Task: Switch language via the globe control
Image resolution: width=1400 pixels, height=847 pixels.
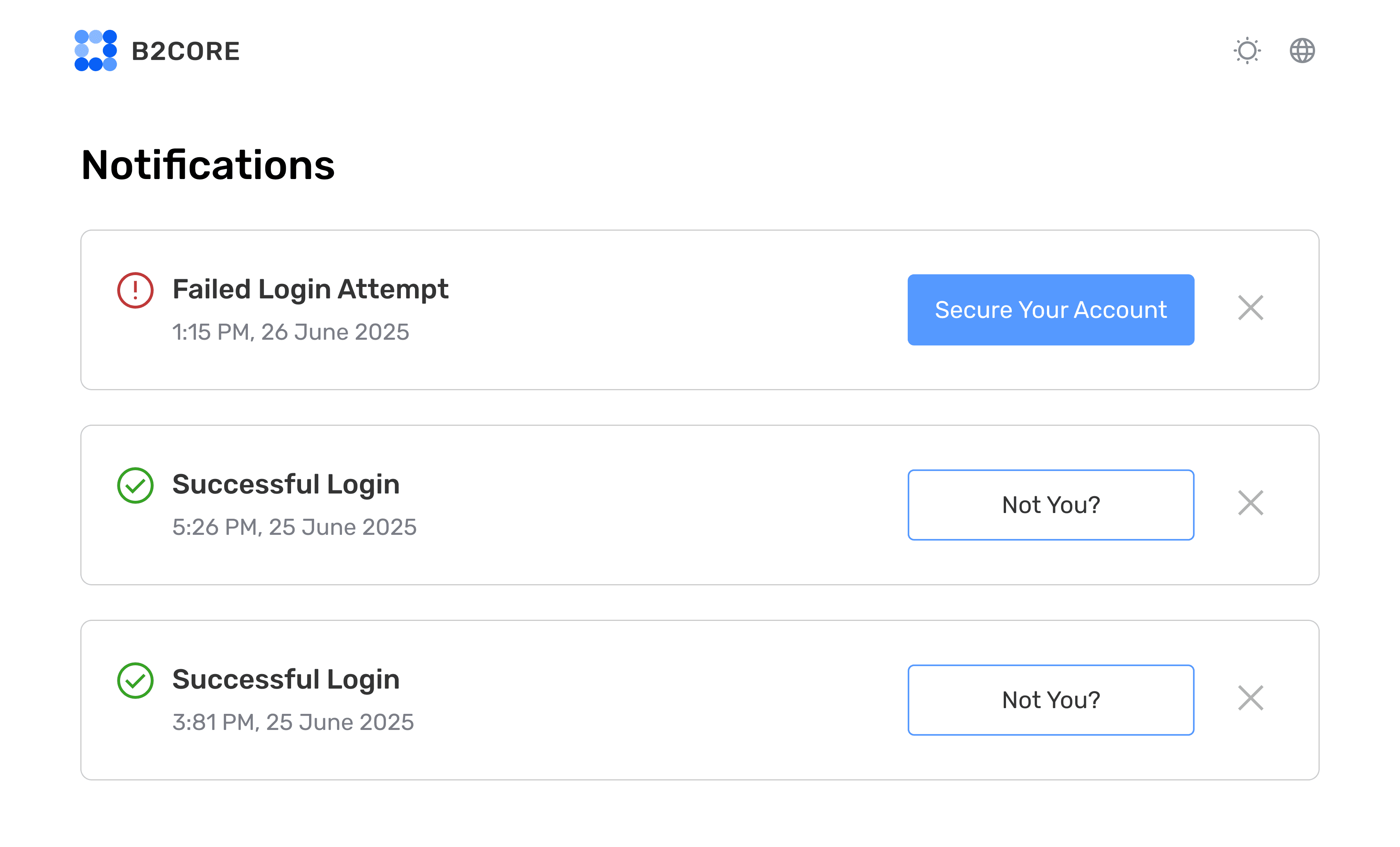Action: (x=1303, y=50)
